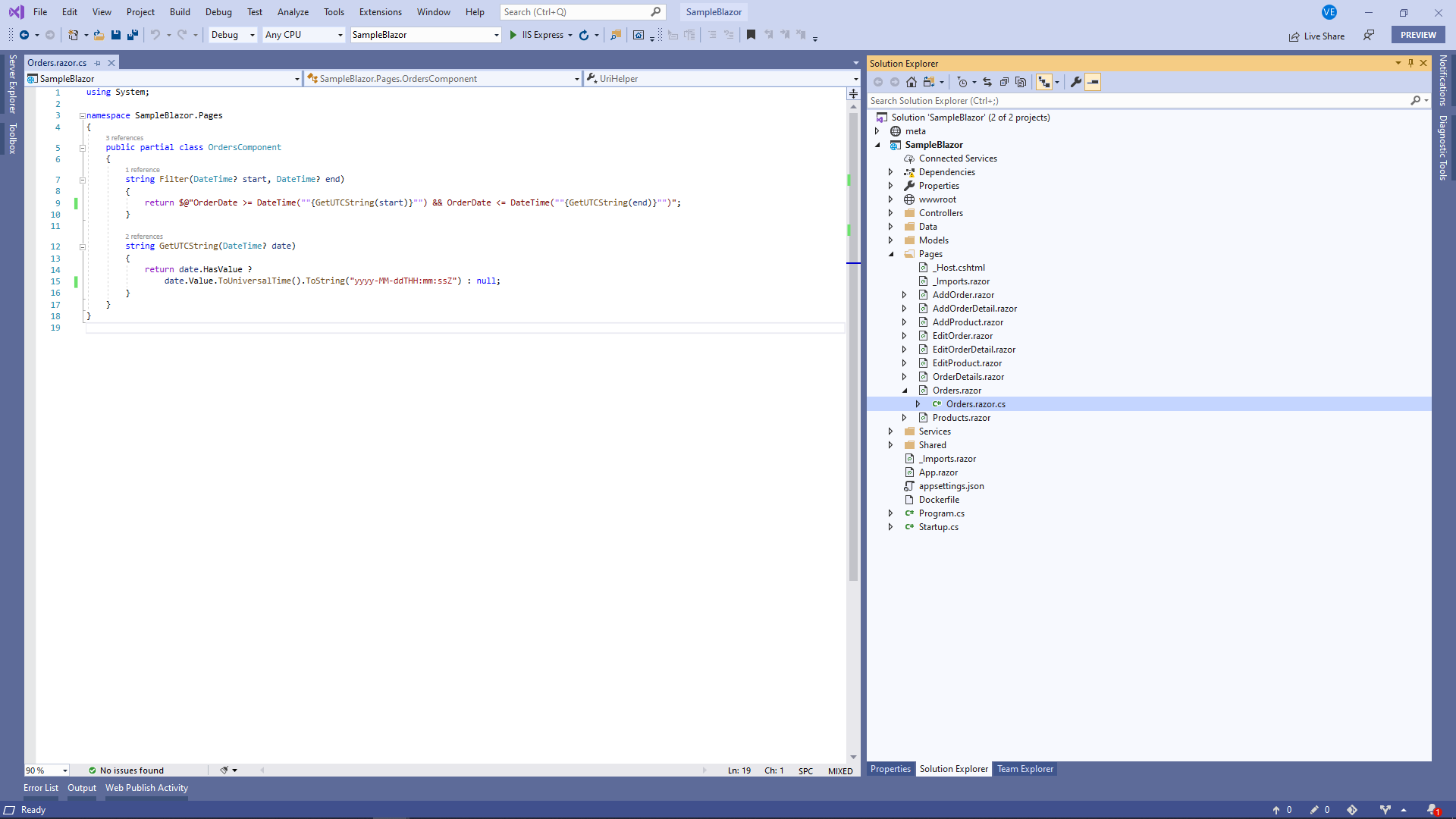
Task: Click the Undo arrow icon
Action: (155, 35)
